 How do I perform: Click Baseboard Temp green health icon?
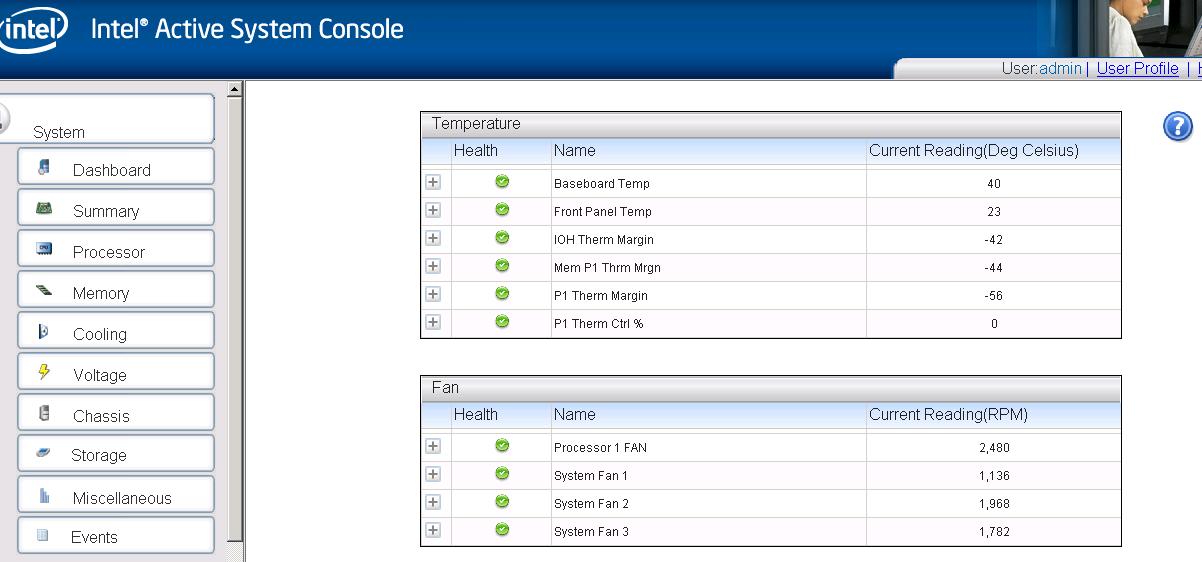[502, 182]
